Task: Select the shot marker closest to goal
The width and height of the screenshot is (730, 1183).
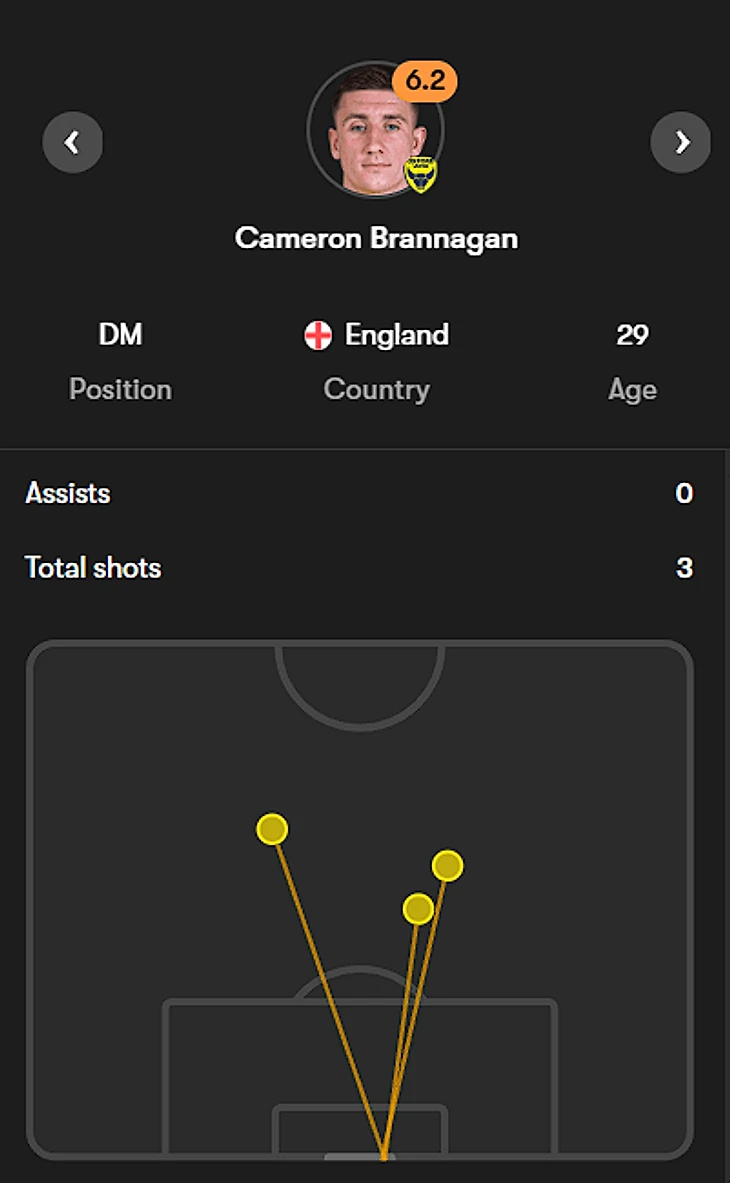Action: pos(418,909)
